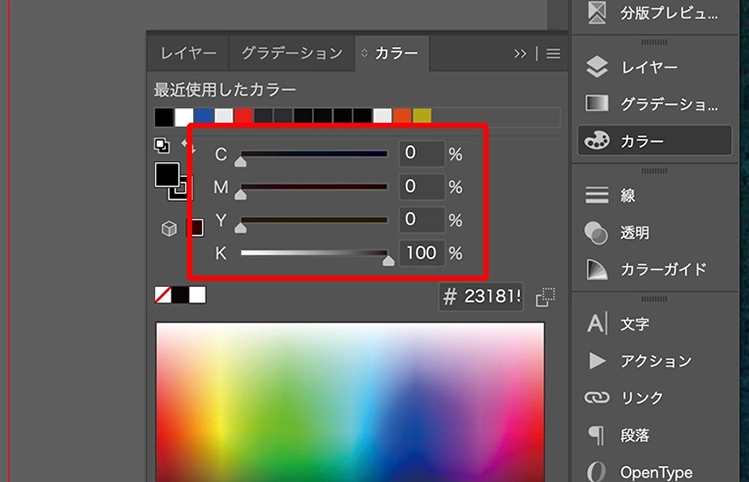The width and height of the screenshot is (749, 482).
Task: Switch to the レイヤー tab
Action: tap(188, 53)
